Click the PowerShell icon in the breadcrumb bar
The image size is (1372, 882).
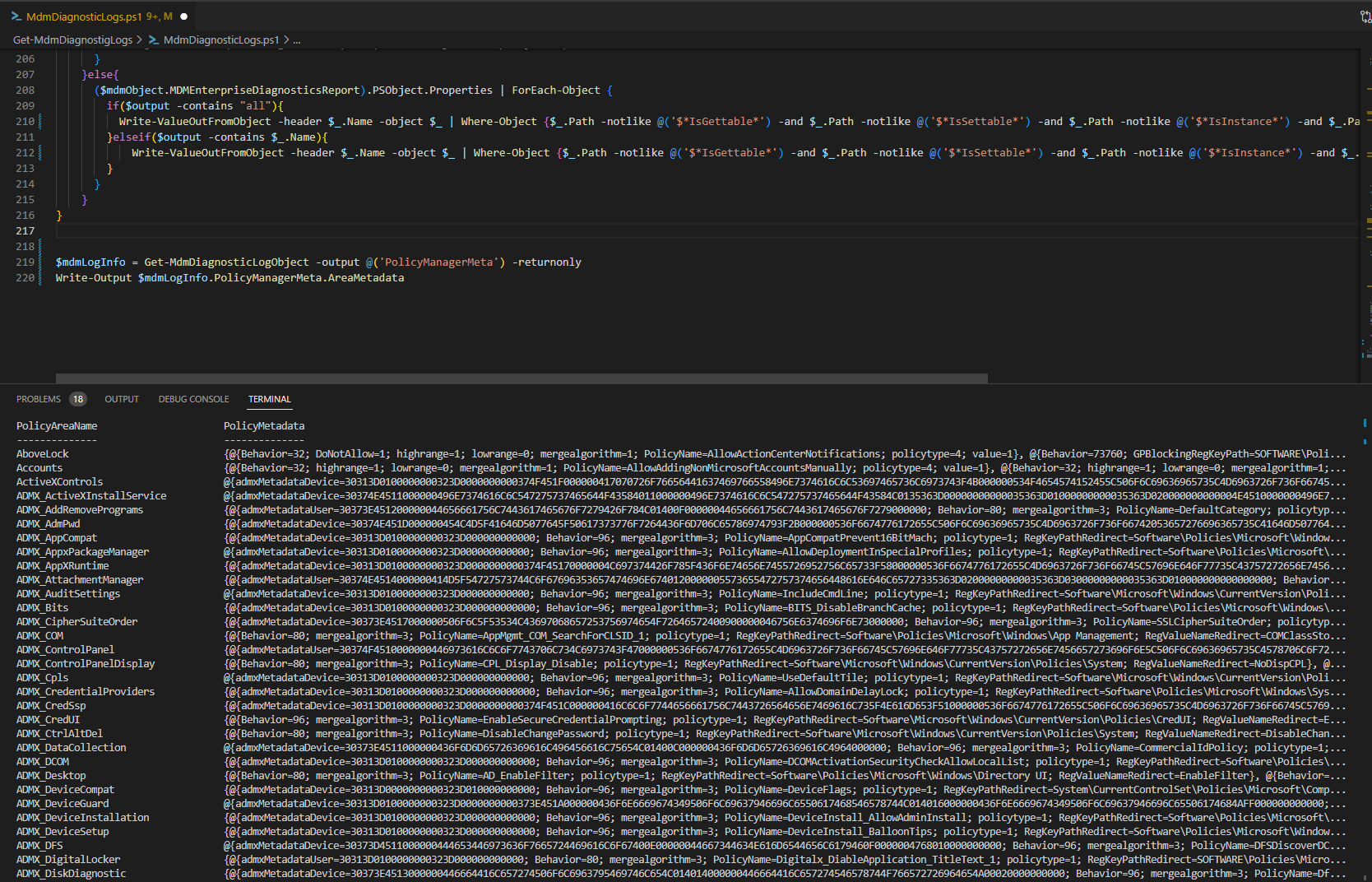tap(155, 39)
